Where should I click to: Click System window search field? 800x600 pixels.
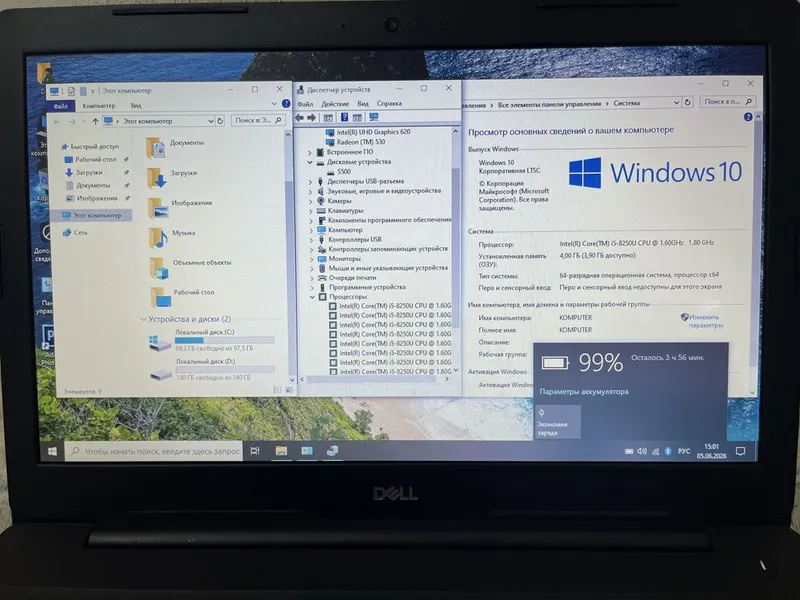tap(728, 102)
